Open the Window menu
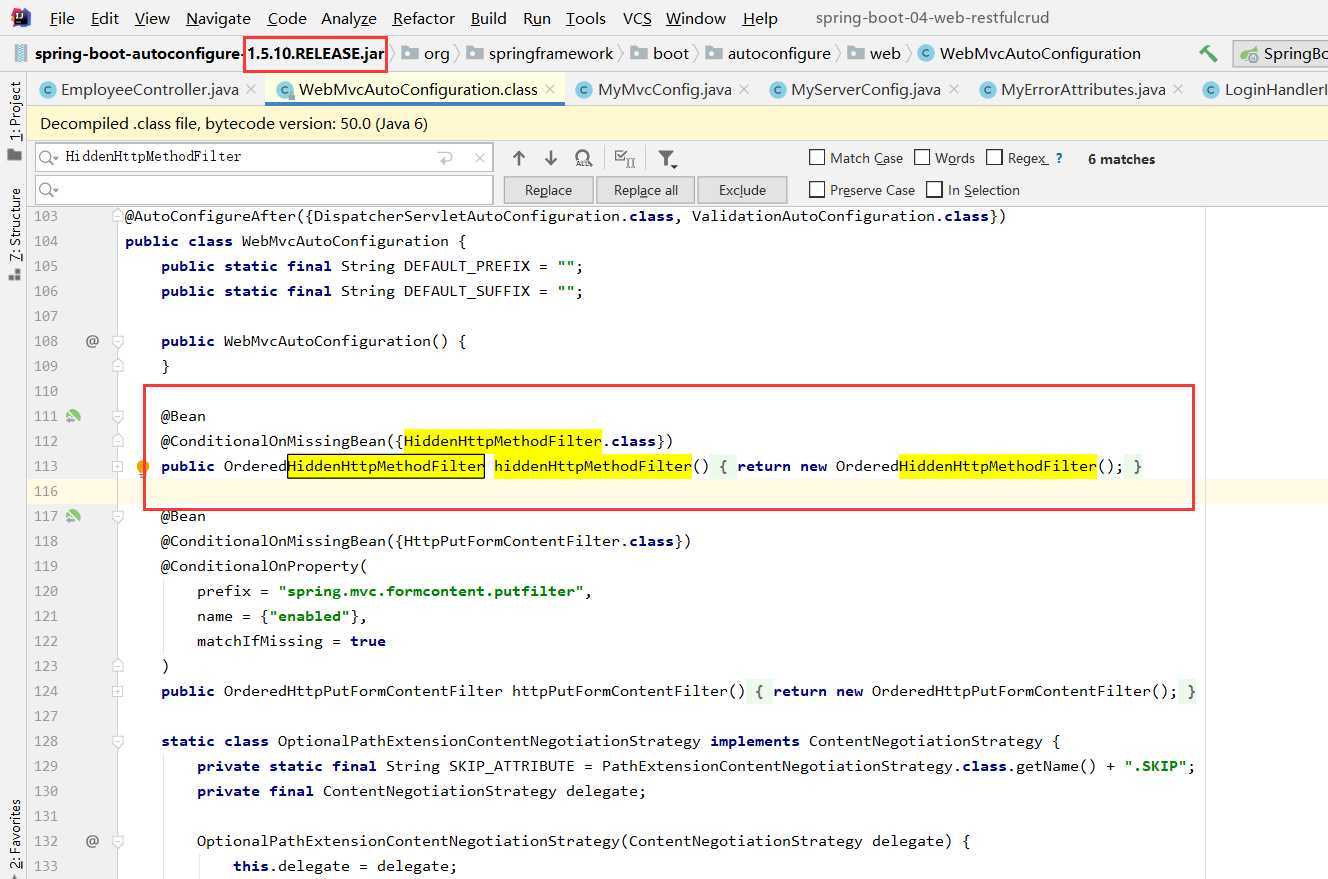Image resolution: width=1328 pixels, height=879 pixels. click(x=696, y=18)
